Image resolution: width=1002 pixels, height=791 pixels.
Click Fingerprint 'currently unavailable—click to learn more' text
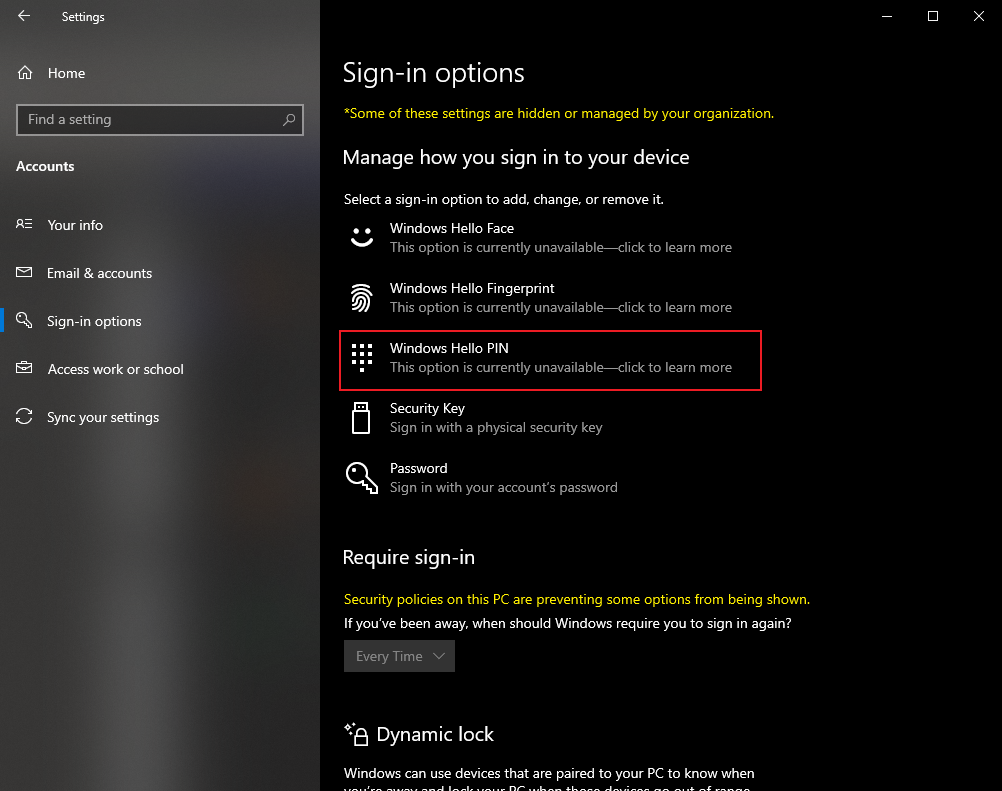point(561,307)
